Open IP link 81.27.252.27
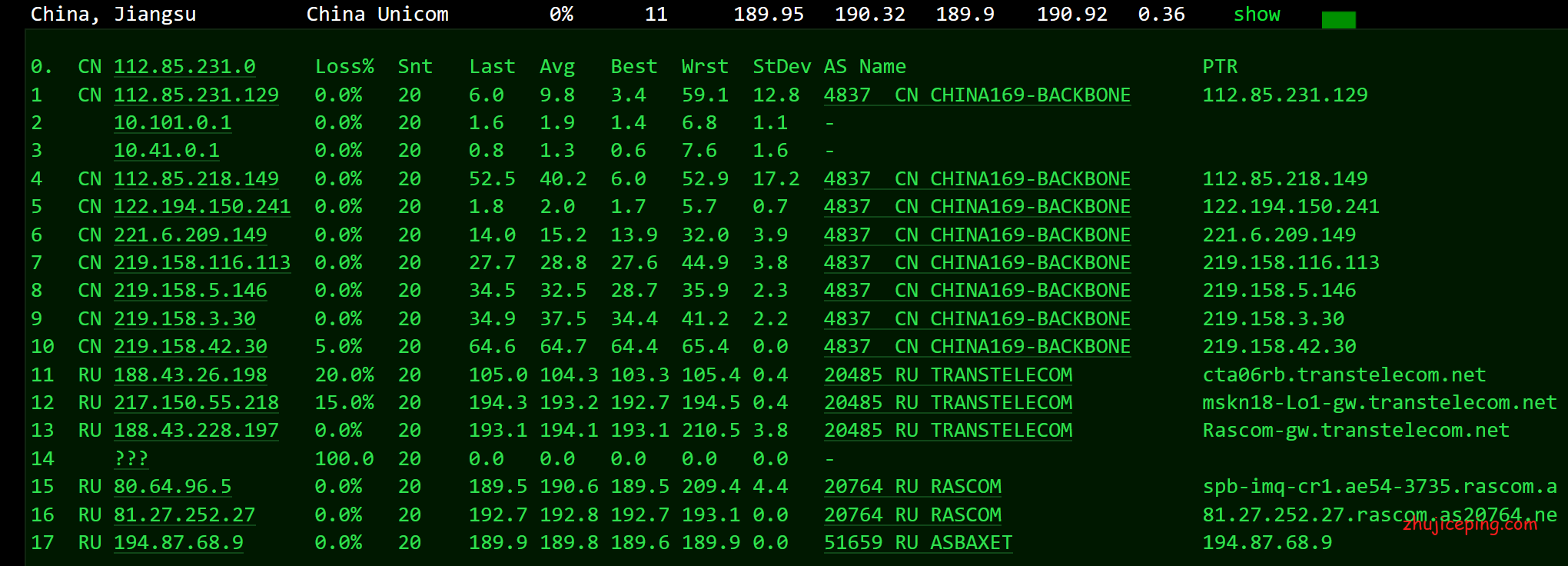 (x=184, y=515)
